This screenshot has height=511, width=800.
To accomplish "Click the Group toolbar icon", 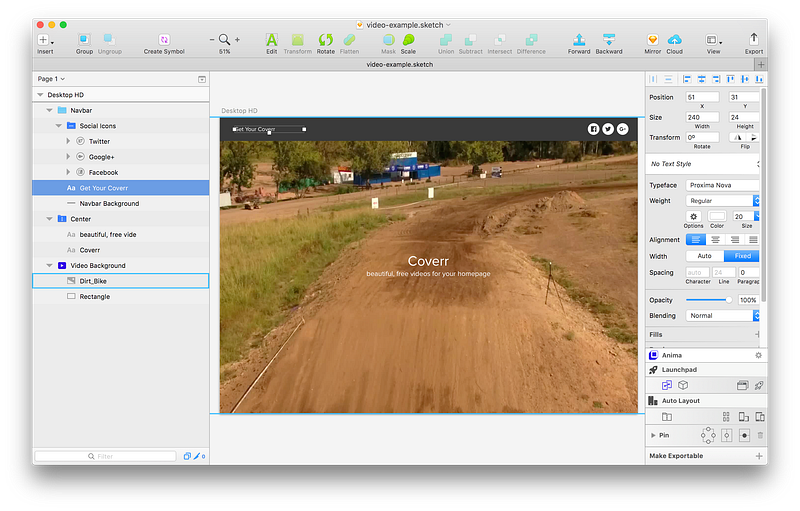I will (x=84, y=40).
